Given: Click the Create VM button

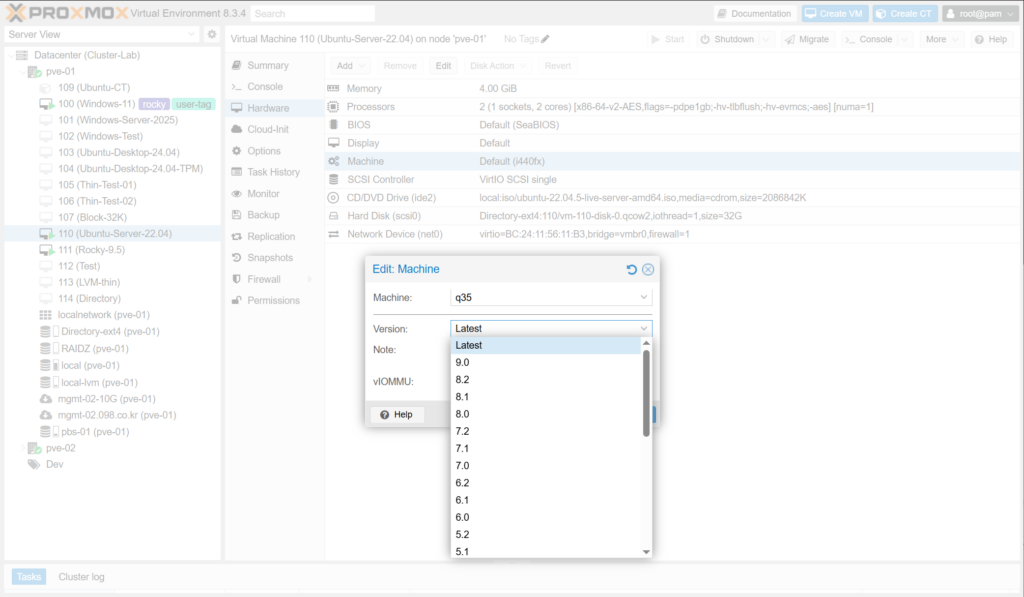Looking at the screenshot, I should click(x=834, y=14).
